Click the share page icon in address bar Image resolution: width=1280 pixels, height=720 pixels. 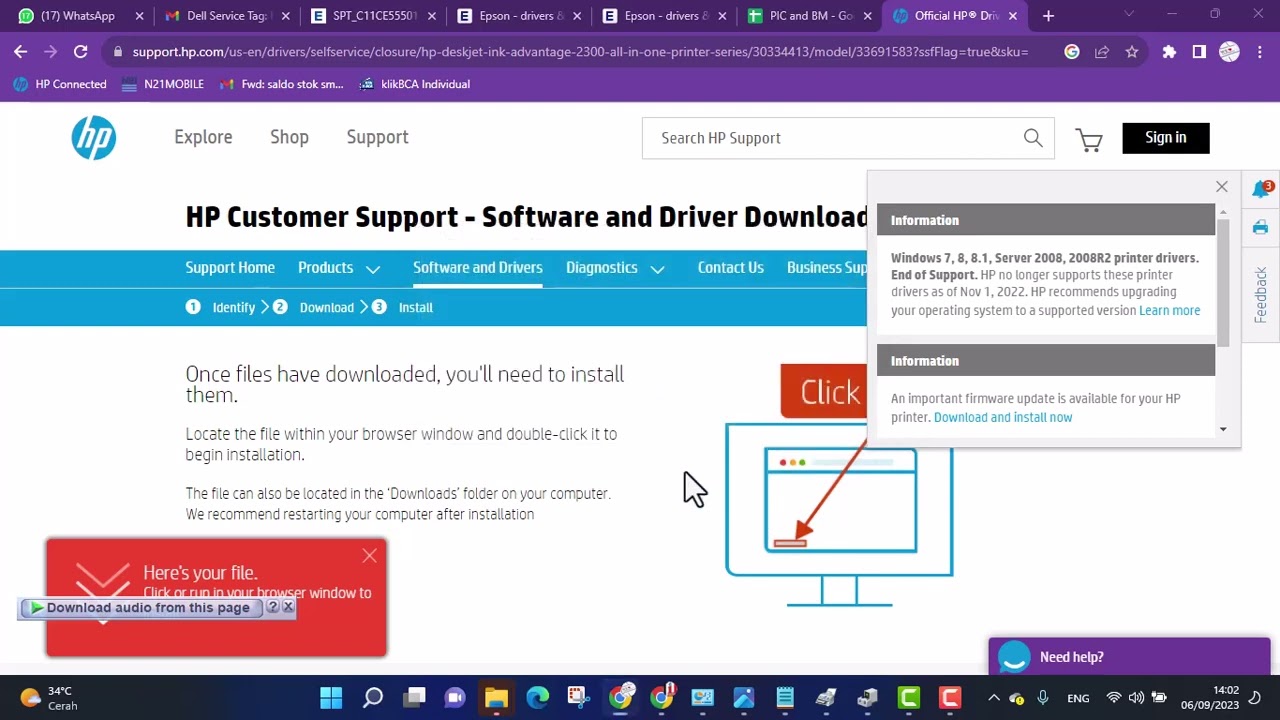point(1102,52)
